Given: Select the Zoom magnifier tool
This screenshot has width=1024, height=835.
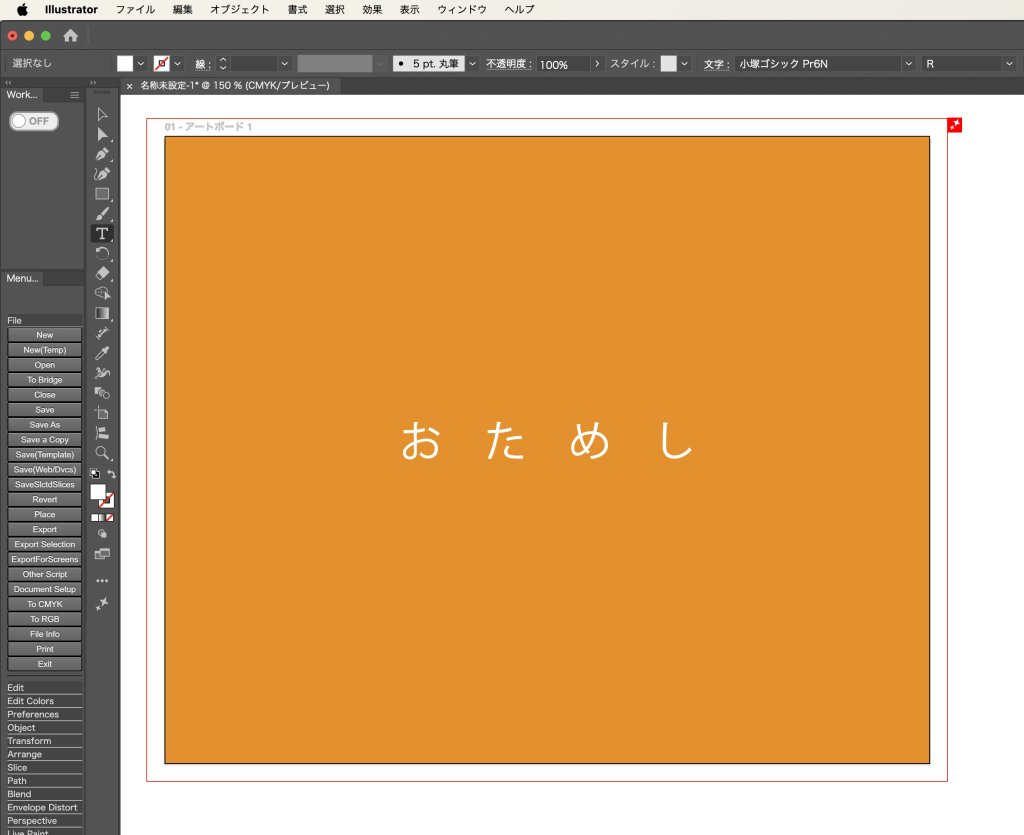Looking at the screenshot, I should coord(102,453).
